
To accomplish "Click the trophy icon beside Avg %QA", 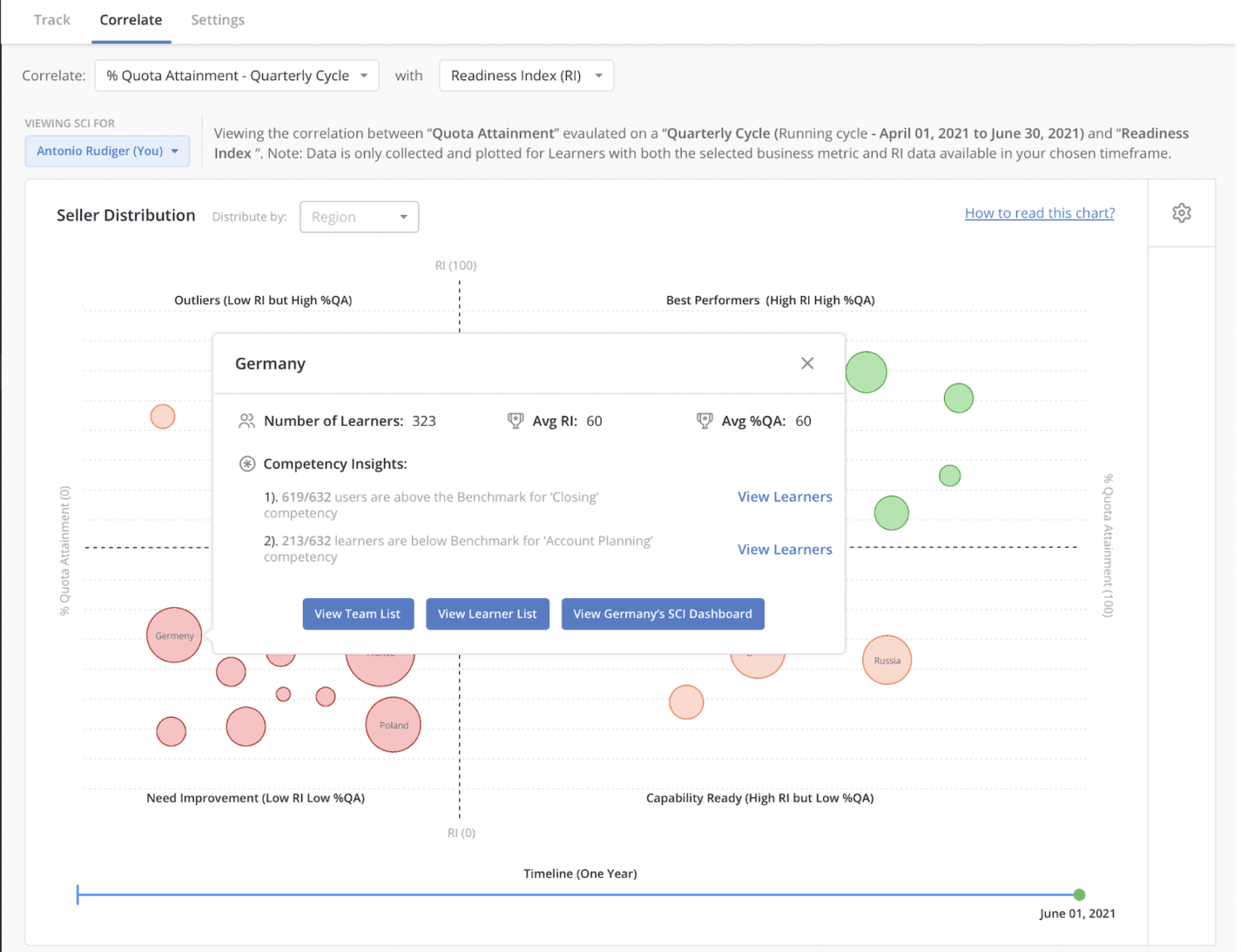I will 704,420.
